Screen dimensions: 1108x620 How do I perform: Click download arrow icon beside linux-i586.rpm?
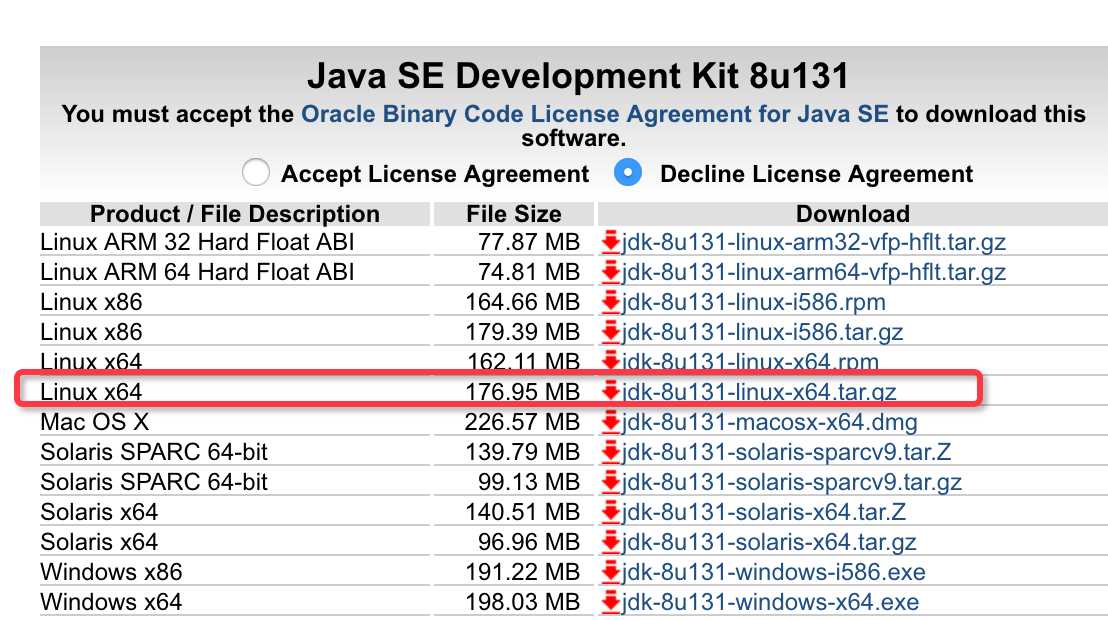coord(611,303)
